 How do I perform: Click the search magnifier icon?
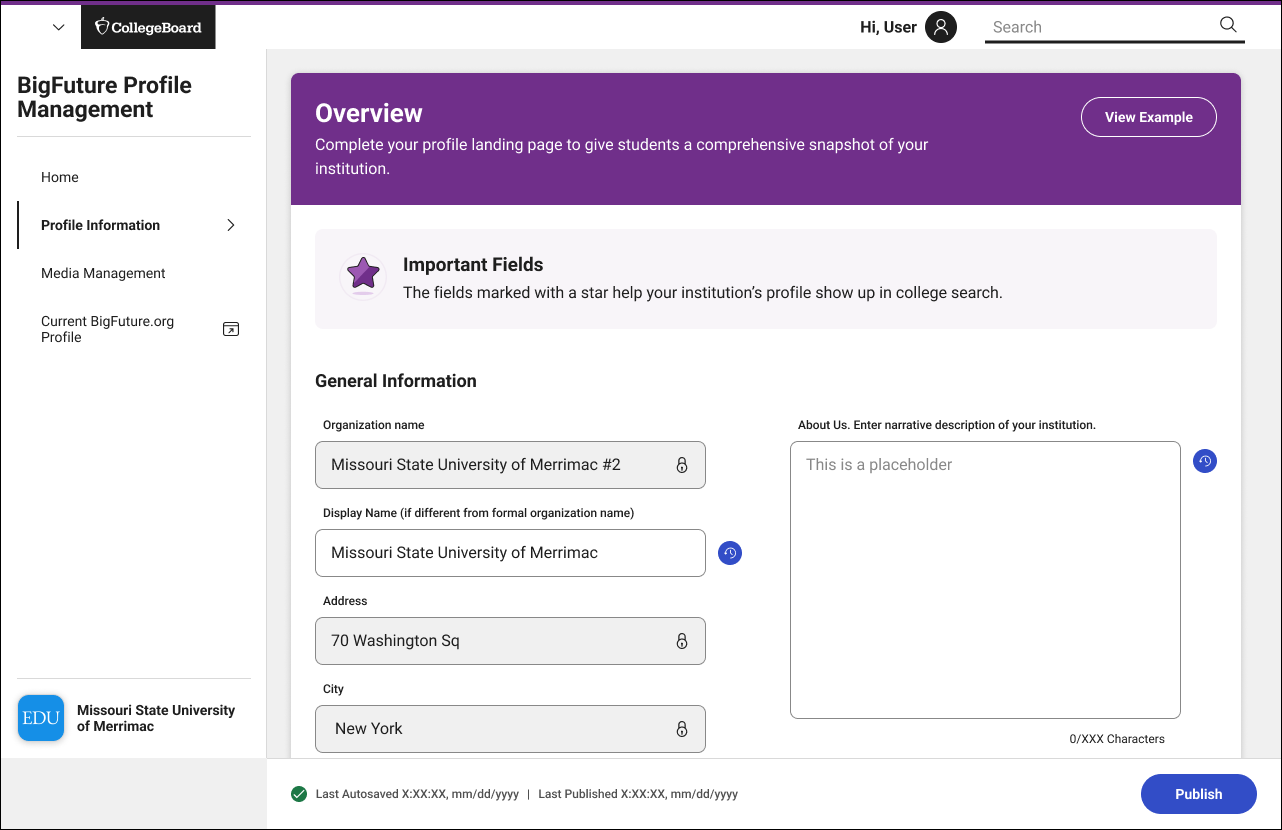[x=1228, y=25]
